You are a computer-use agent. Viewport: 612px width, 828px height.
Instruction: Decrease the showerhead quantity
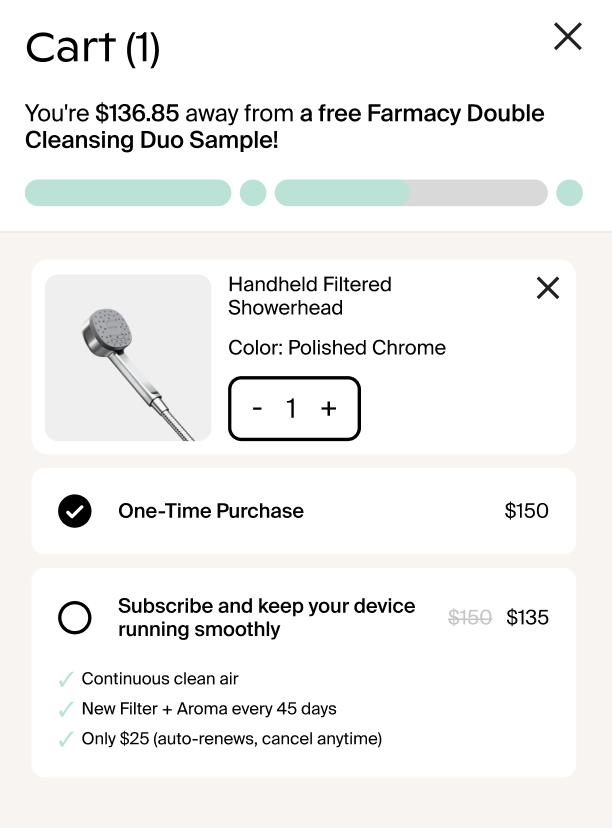(257, 408)
